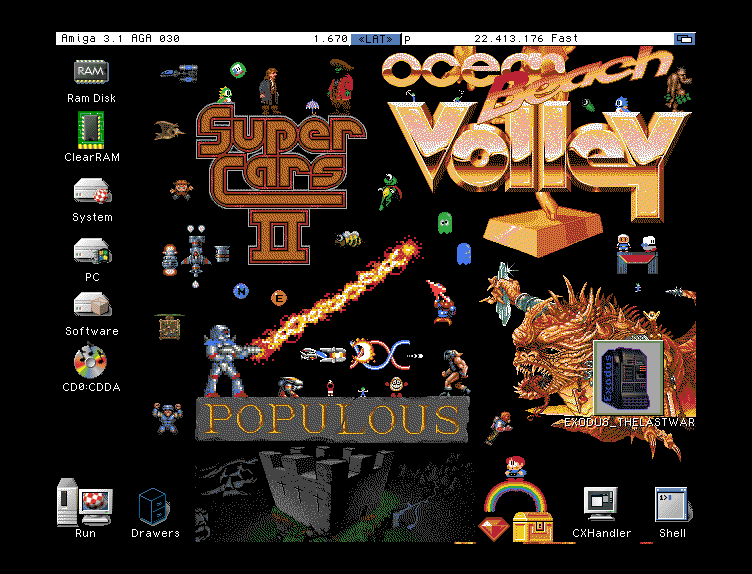
Task: Click 'Amiga 3.1 AGA 030' title text
Action: [x=120, y=38]
